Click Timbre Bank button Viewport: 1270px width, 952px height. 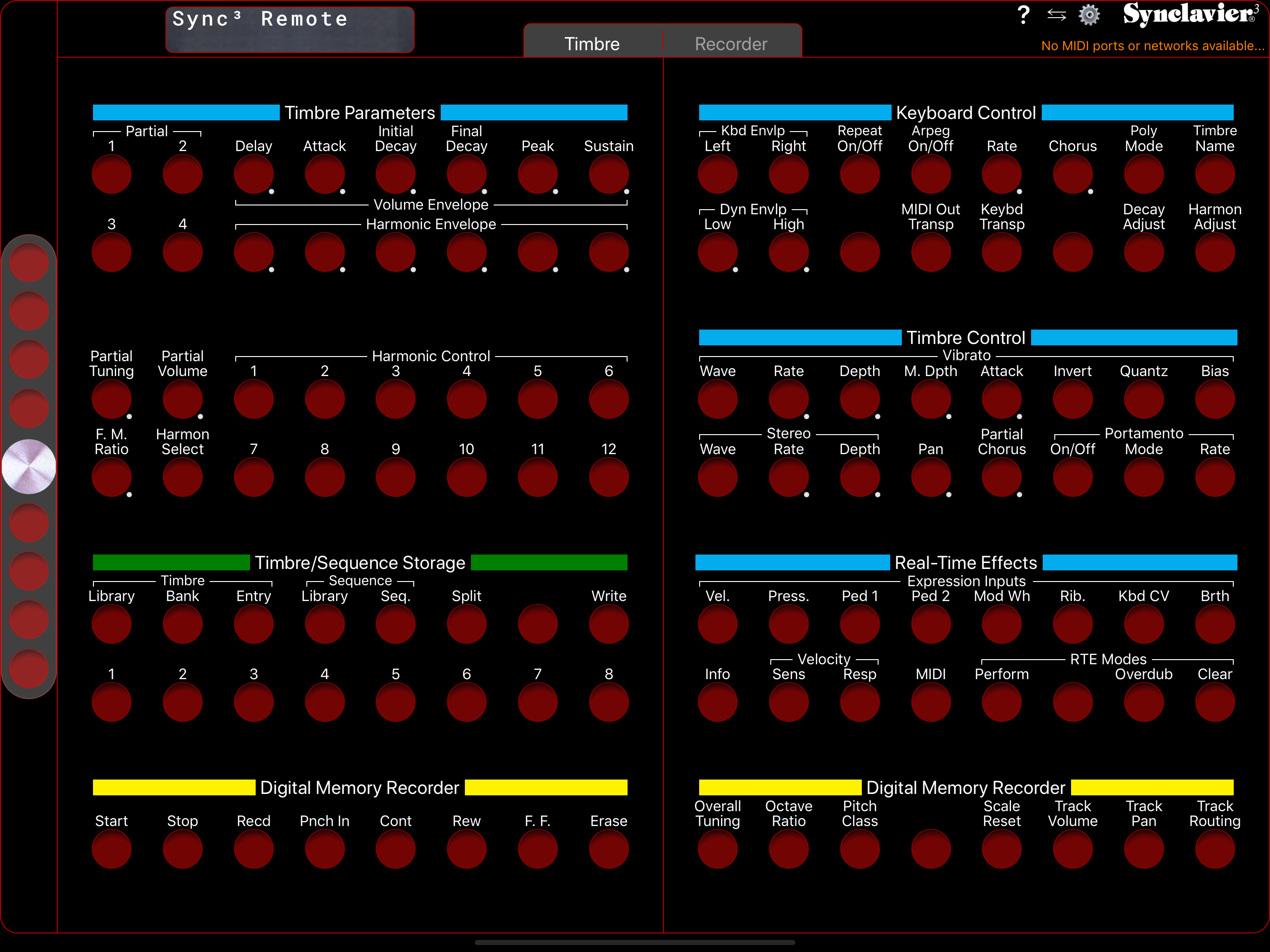coord(183,625)
